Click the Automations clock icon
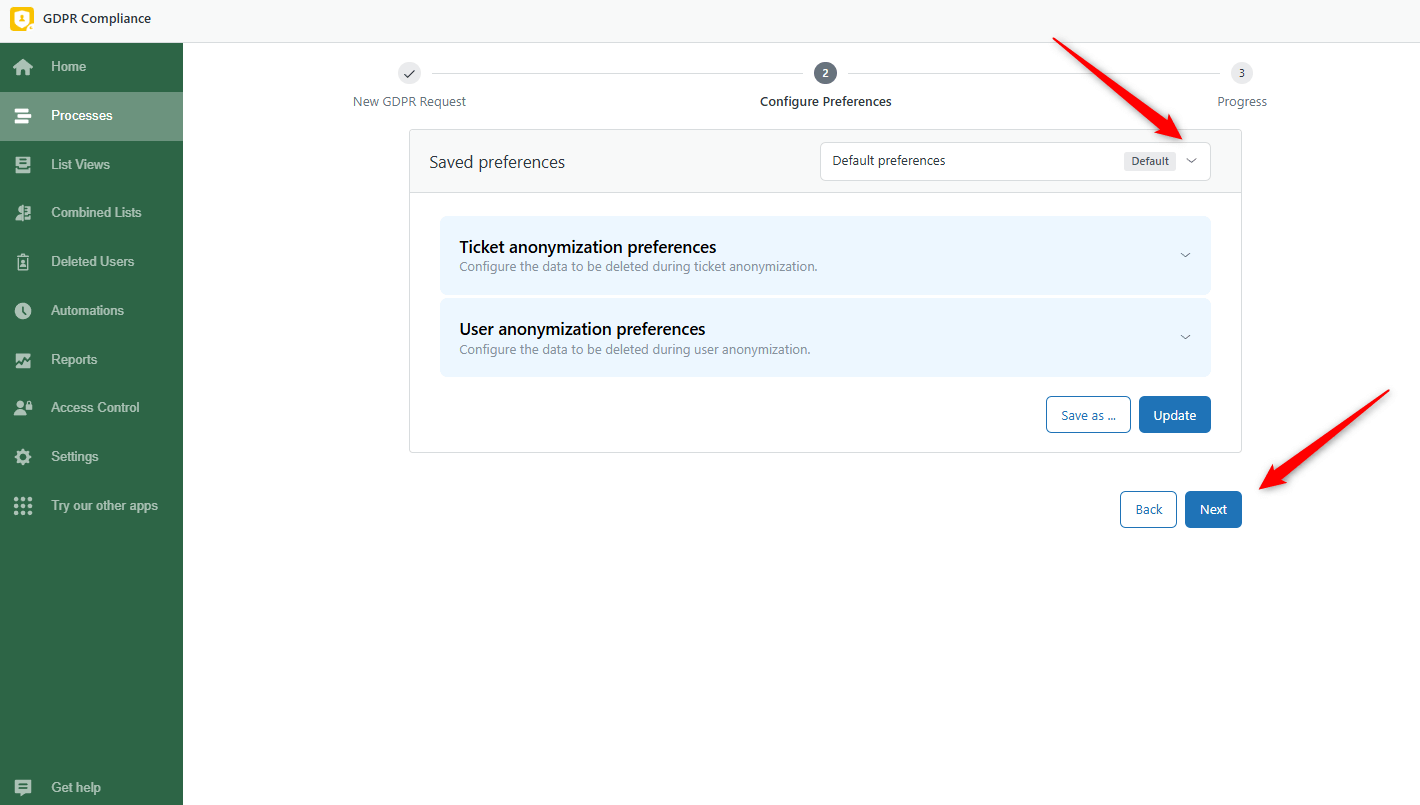The height and width of the screenshot is (805, 1420). point(23,311)
